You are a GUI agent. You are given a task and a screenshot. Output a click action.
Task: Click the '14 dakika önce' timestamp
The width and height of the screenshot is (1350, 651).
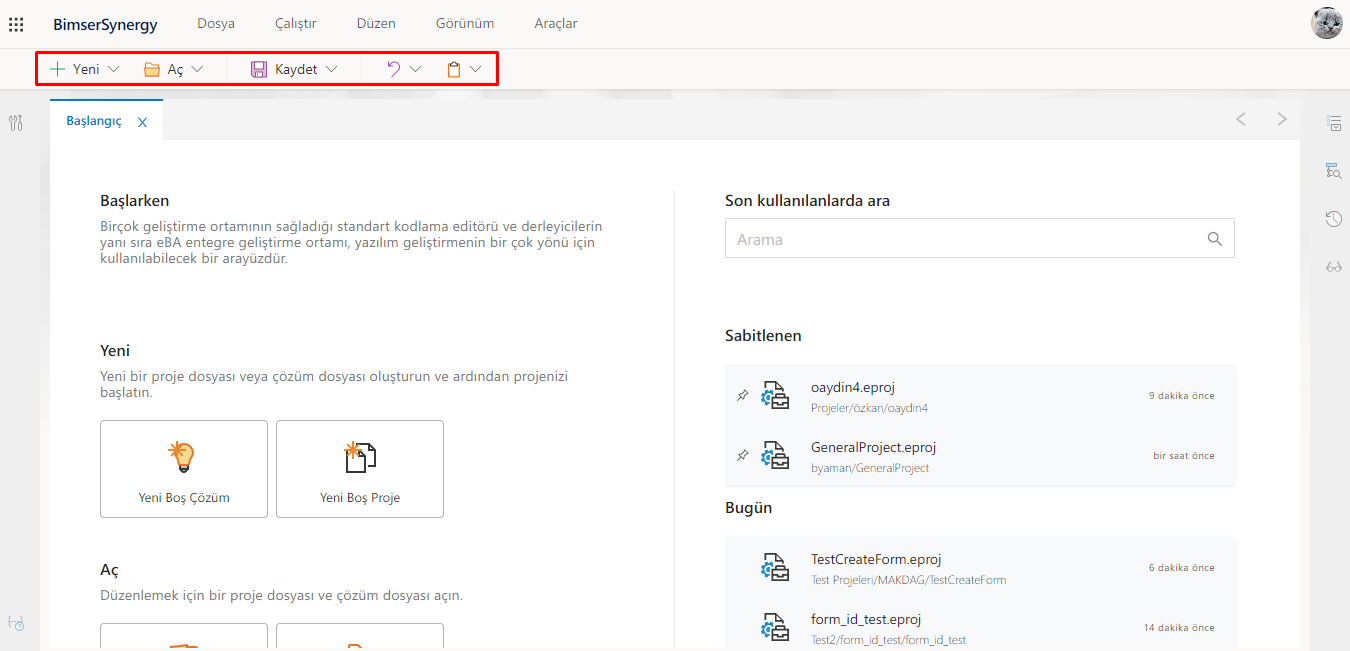1179,628
